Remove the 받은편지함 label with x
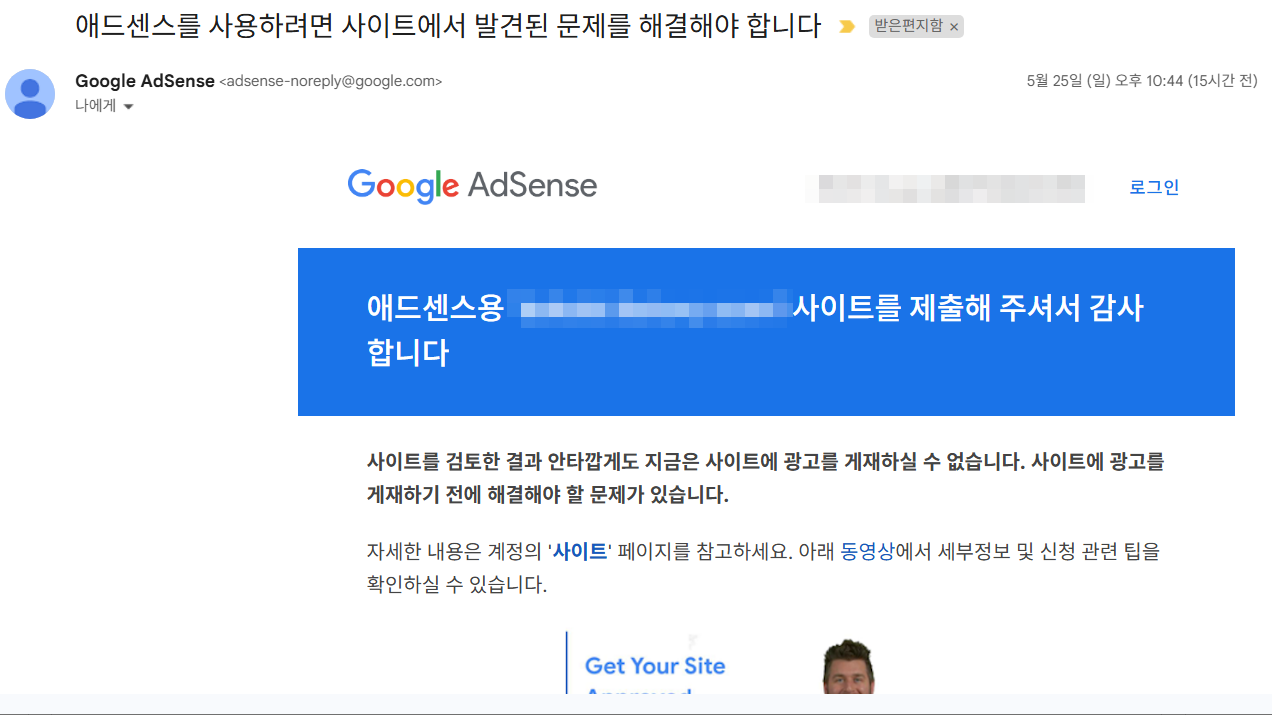Image resolution: width=1272 pixels, height=715 pixels. pos(954,27)
